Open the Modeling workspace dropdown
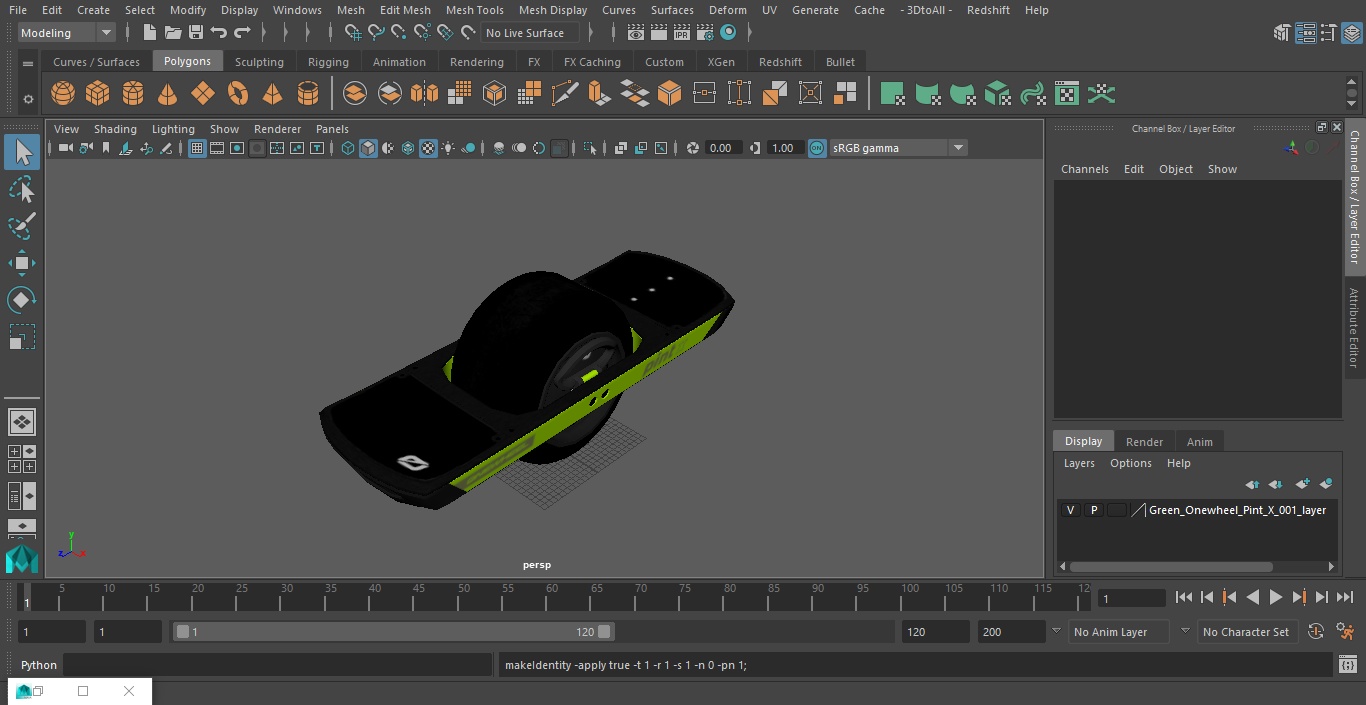The image size is (1366, 705). (x=67, y=33)
